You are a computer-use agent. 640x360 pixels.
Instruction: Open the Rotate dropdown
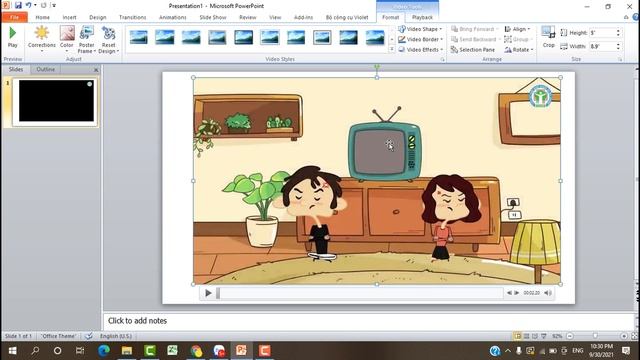tap(519, 49)
